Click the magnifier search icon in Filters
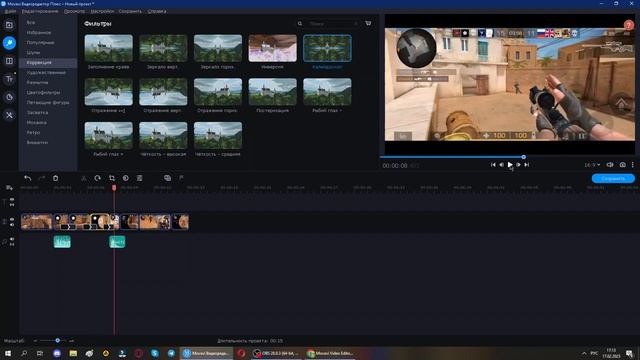This screenshot has height=360, width=640. (300, 24)
